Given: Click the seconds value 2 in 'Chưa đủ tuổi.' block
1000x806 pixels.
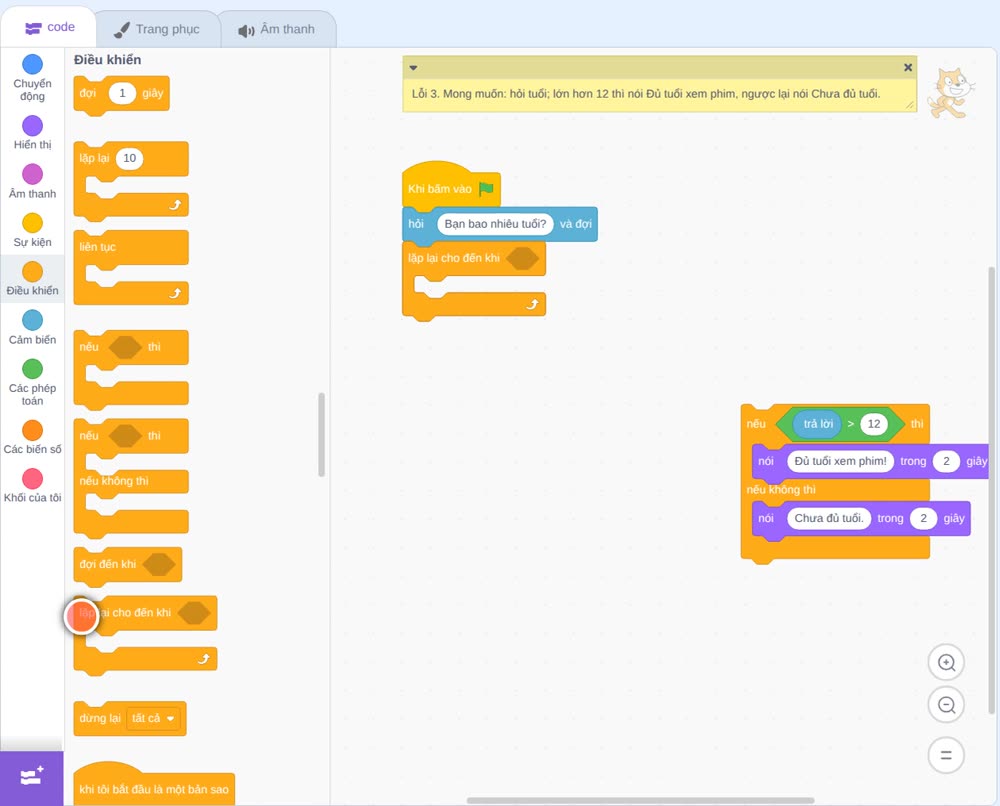Looking at the screenshot, I should pos(923,518).
